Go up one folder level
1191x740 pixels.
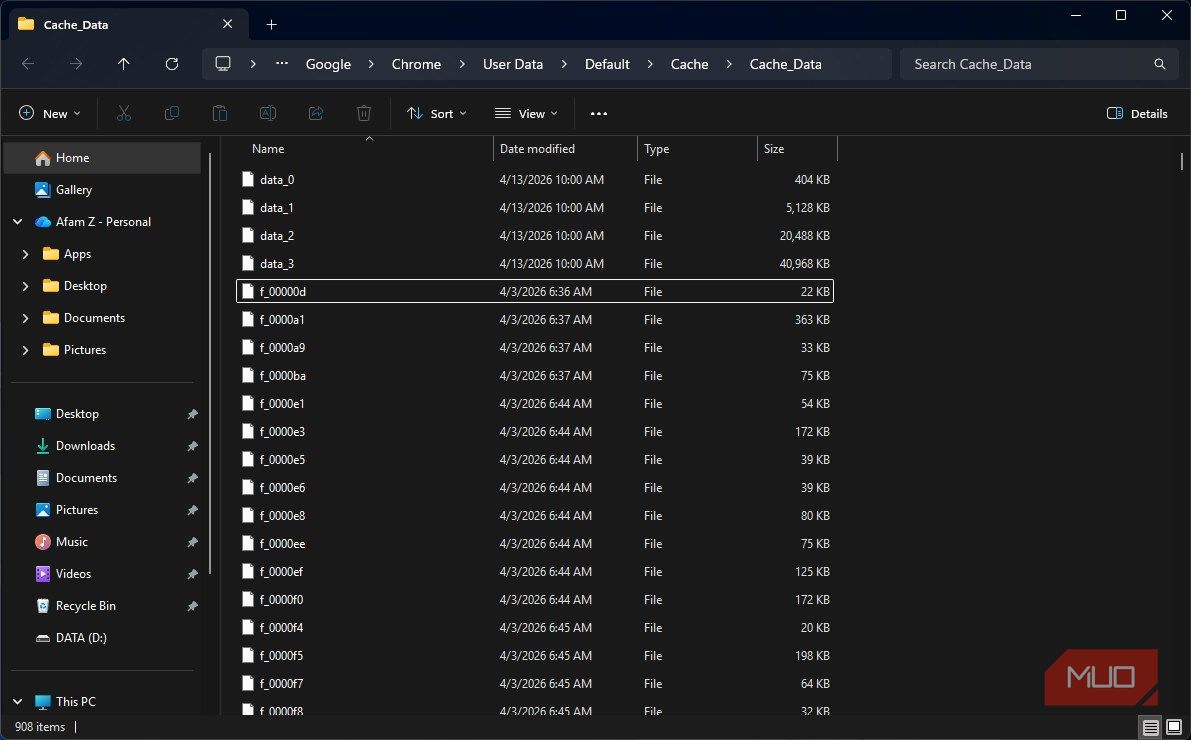click(124, 64)
